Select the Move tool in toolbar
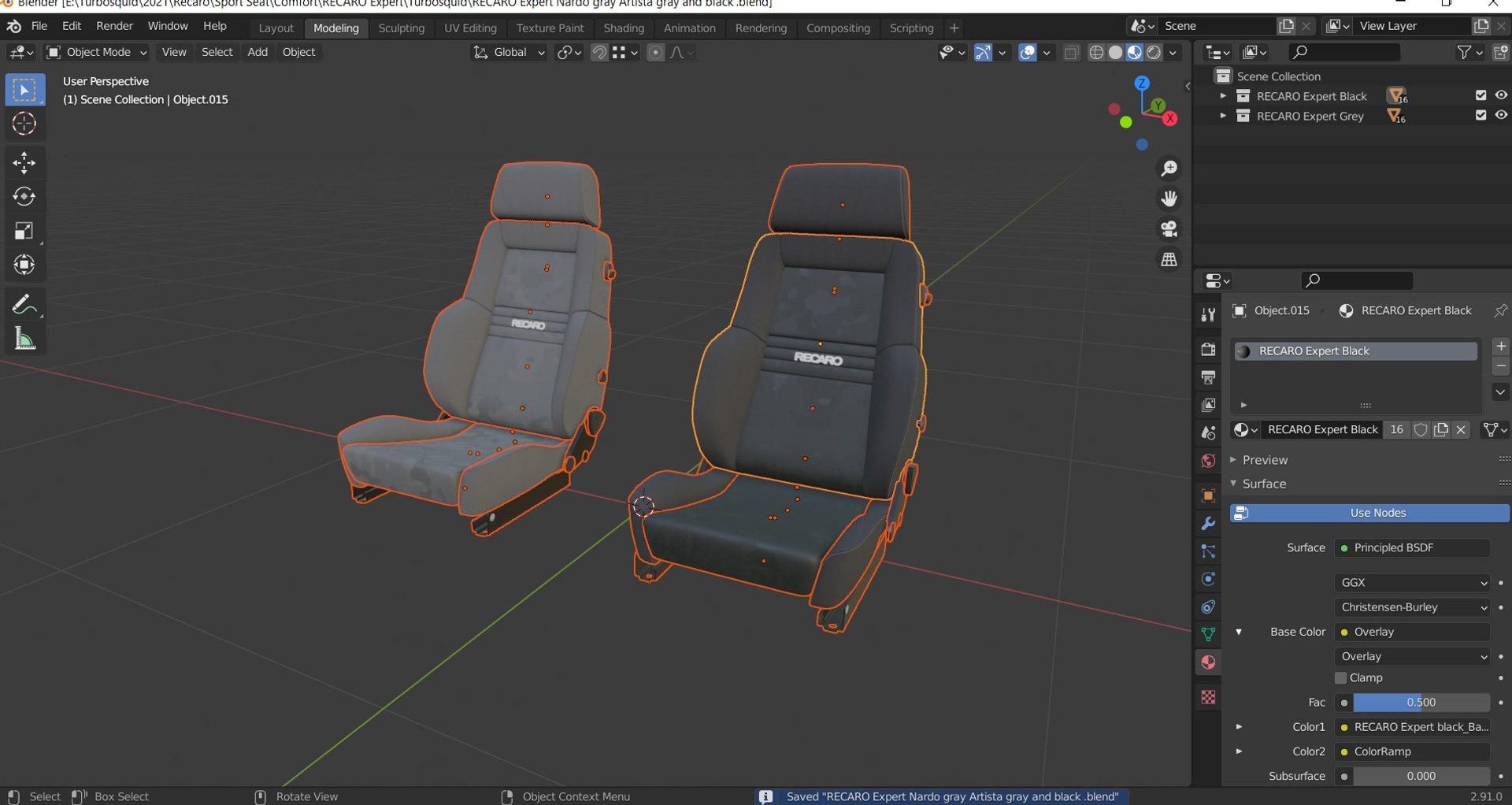The height and width of the screenshot is (805, 1512). (24, 163)
